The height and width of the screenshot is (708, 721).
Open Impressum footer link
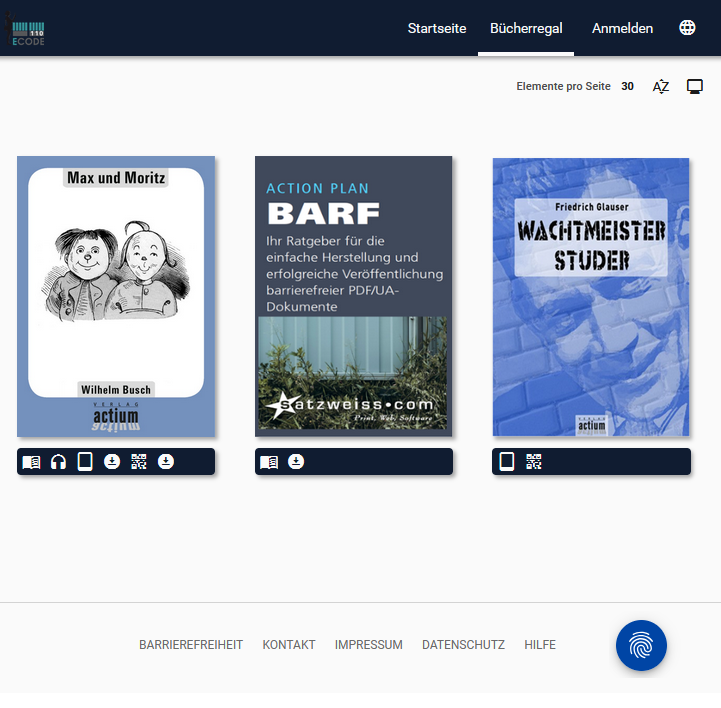tap(368, 645)
